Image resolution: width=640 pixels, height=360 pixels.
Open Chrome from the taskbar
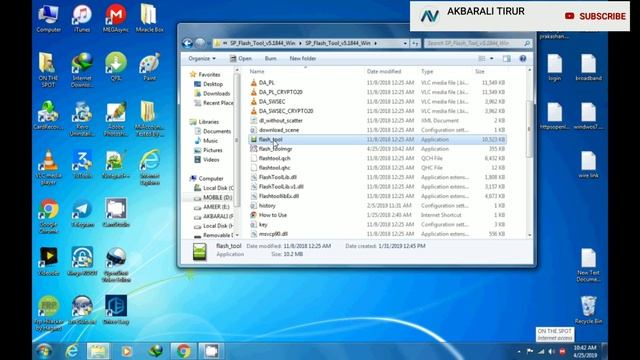tap(183, 351)
